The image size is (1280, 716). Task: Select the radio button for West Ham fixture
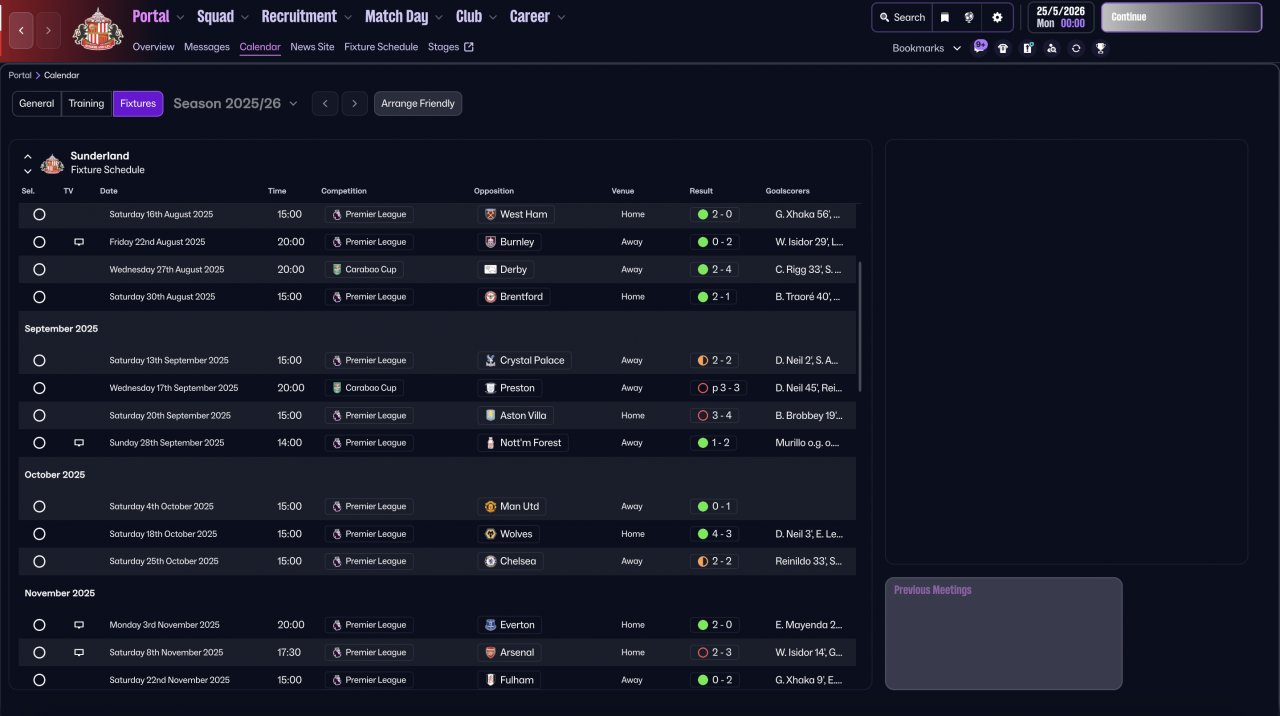tap(39, 214)
